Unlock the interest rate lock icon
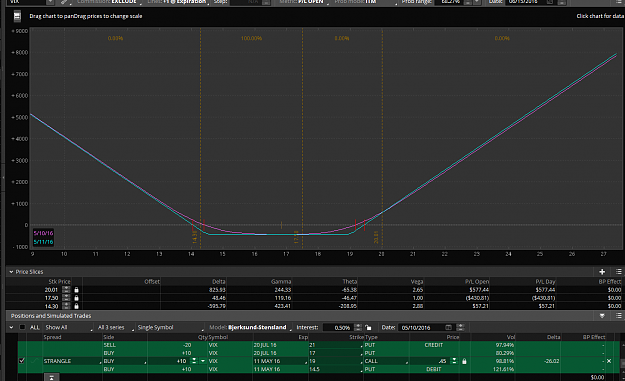This screenshot has width=625, height=381. point(368,328)
